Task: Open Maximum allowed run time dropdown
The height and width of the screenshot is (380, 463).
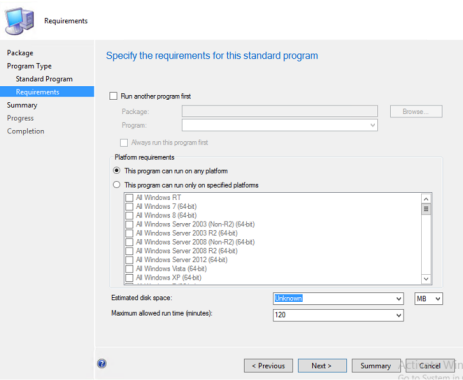Action: pyautogui.click(x=399, y=315)
